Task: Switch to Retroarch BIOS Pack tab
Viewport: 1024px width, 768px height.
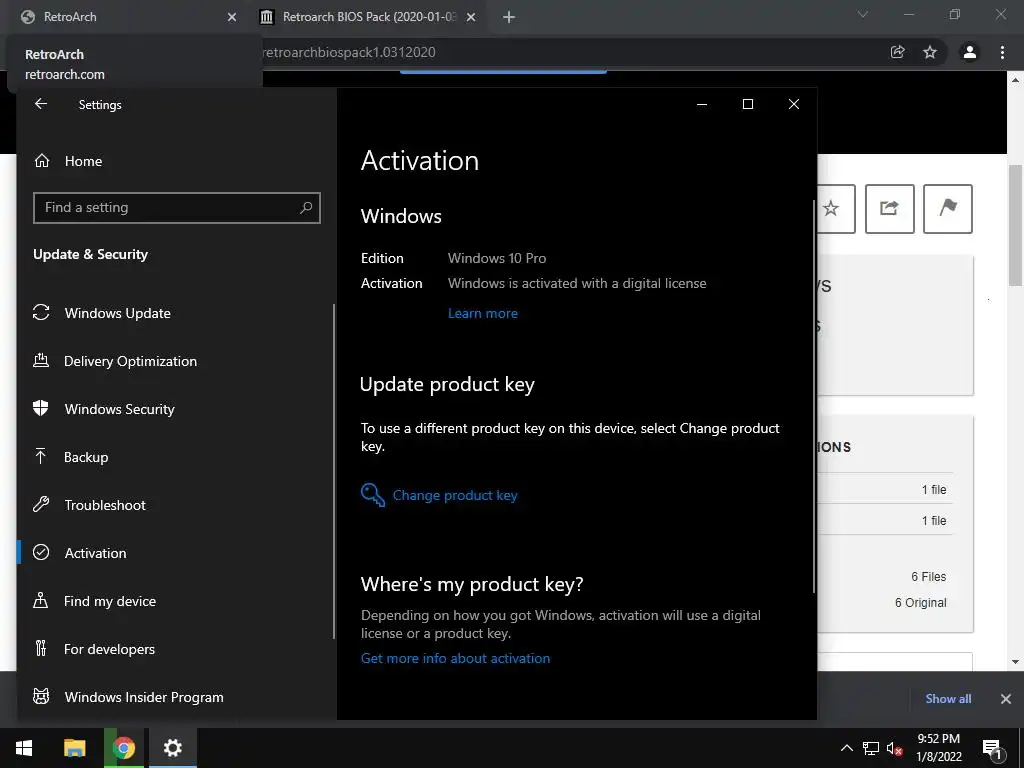Action: click(x=368, y=17)
